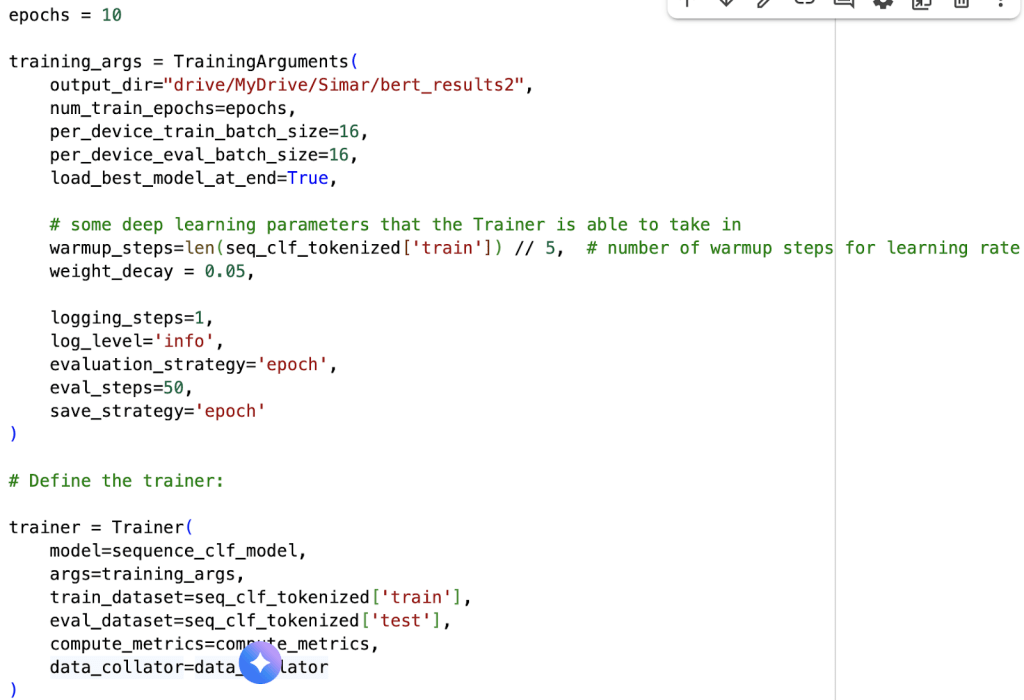Click the move cell down arrow
1024x700 pixels.
point(726,3)
